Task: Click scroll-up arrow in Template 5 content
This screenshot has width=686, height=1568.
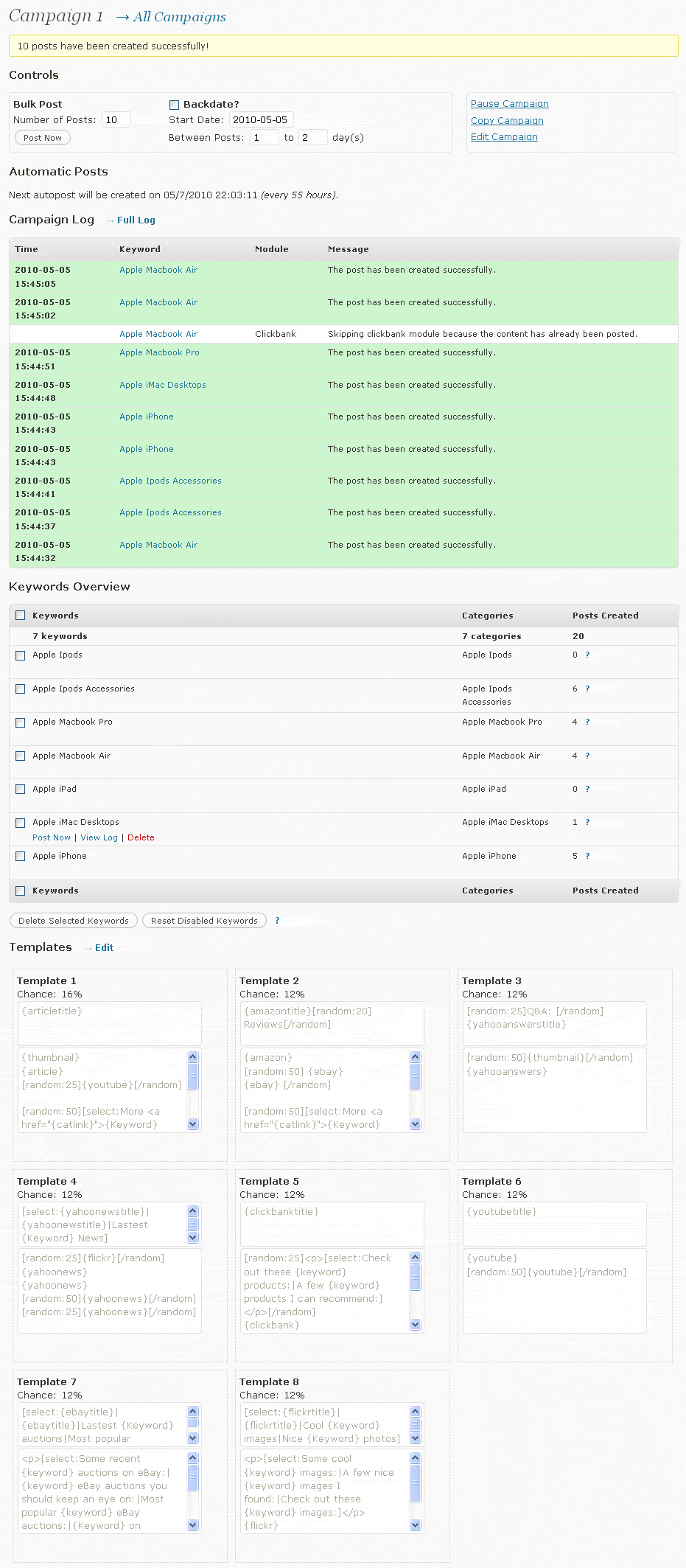Action: (416, 1257)
